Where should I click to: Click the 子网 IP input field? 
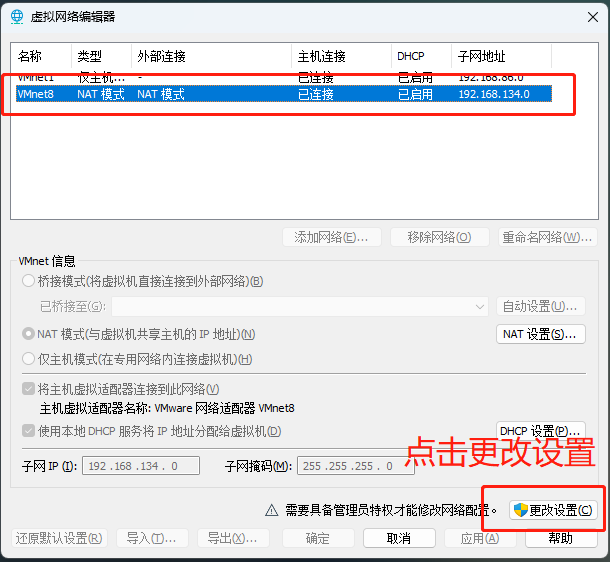point(141,466)
